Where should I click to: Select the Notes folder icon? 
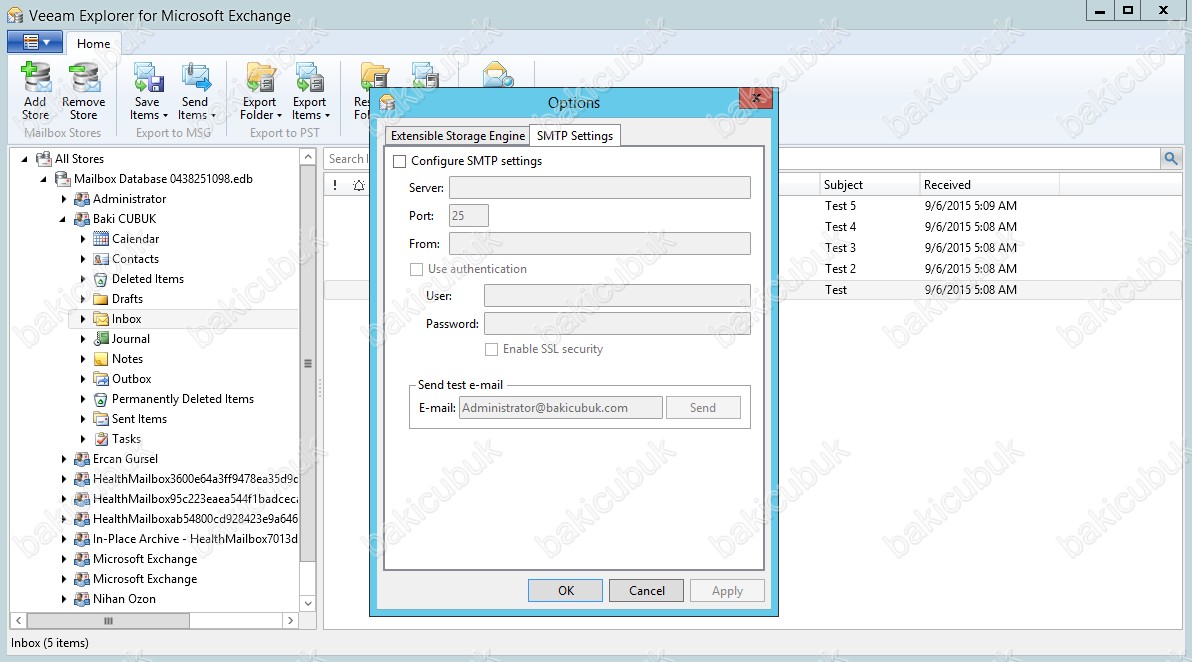[x=100, y=359]
